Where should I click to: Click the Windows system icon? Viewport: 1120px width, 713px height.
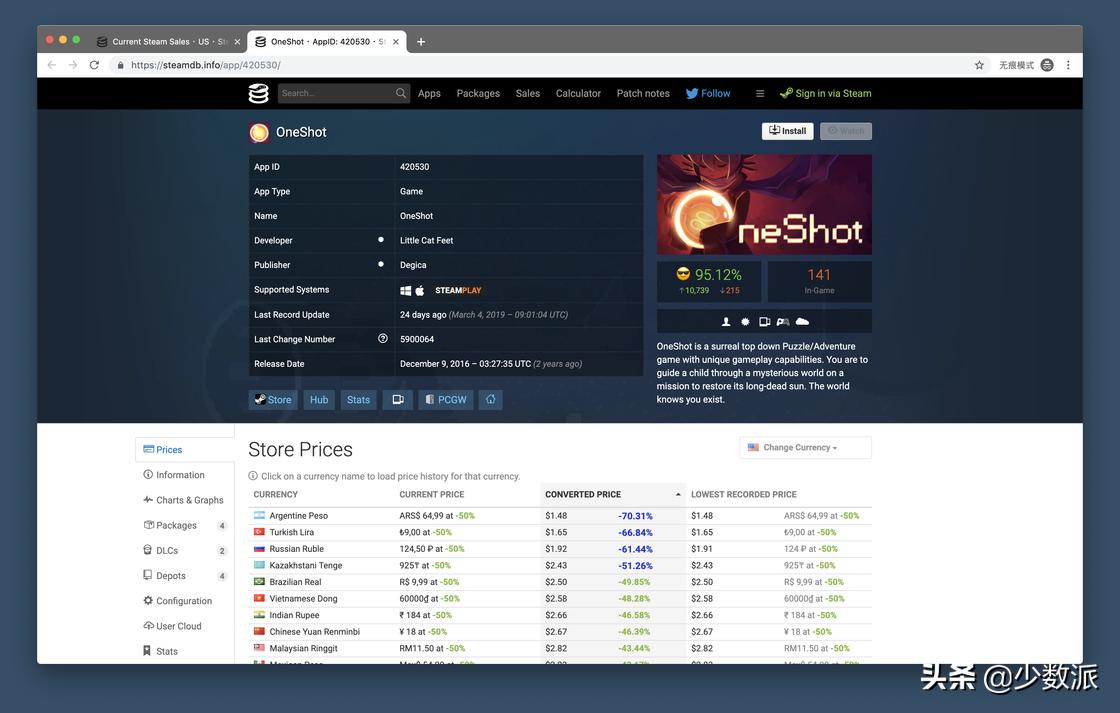[x=406, y=290]
